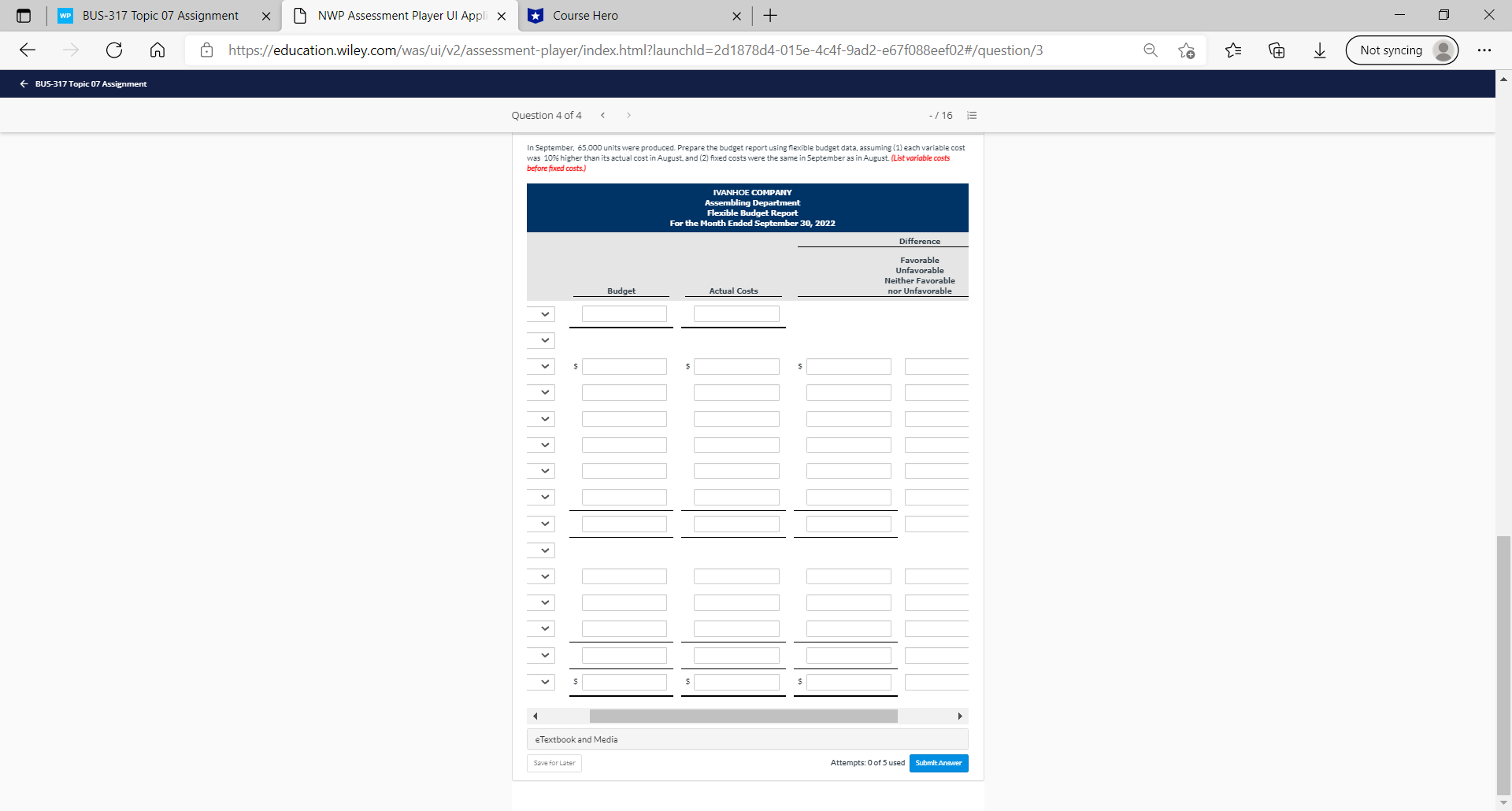Open the Favorites star menu
The height and width of the screenshot is (811, 1512).
[1233, 50]
